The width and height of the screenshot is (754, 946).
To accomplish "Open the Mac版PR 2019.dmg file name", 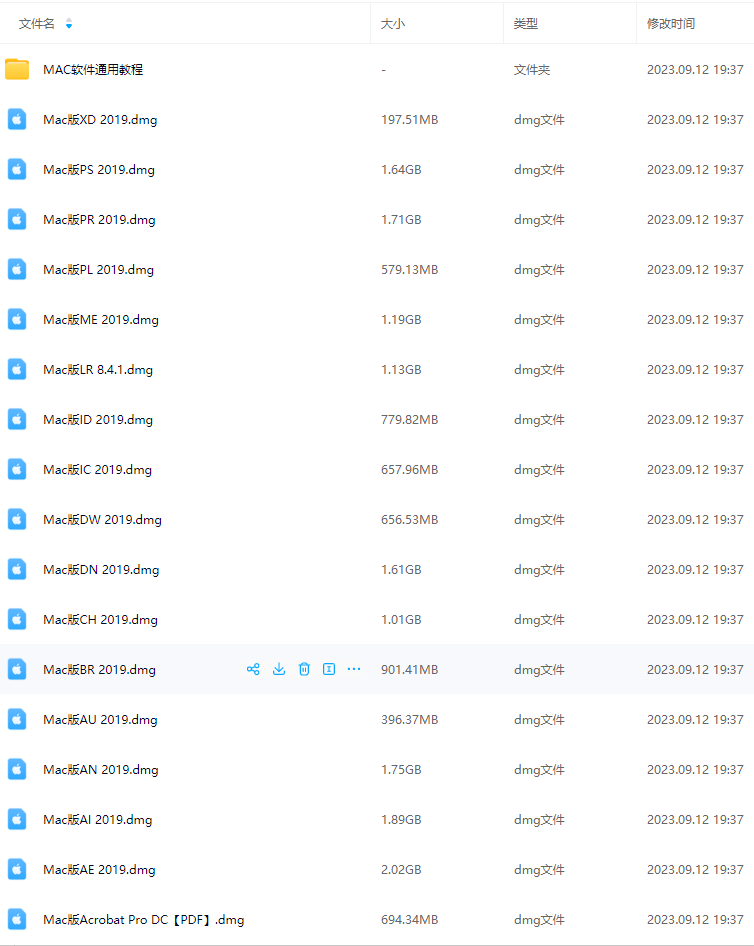I will tap(99, 219).
